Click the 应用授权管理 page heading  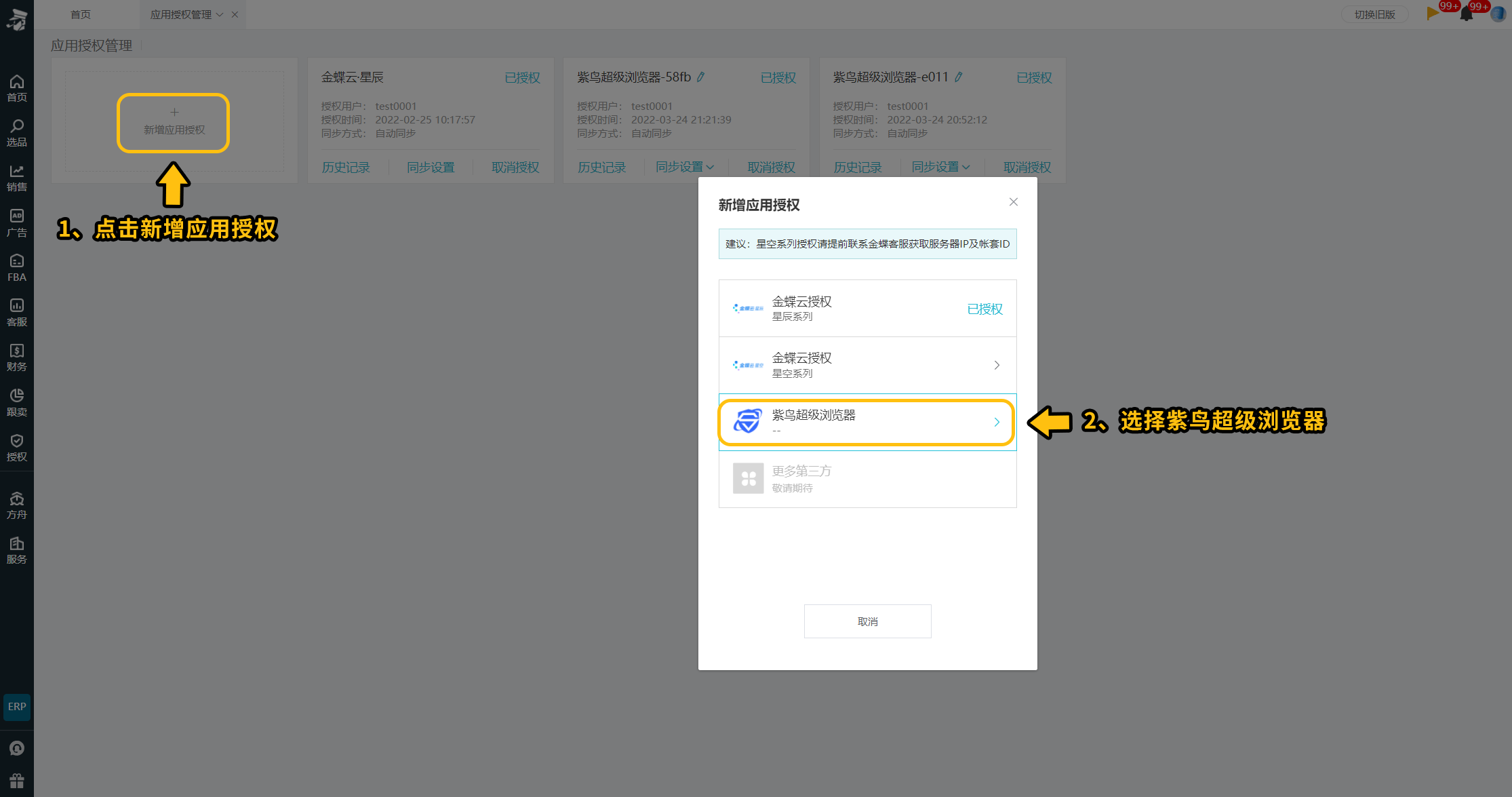tap(92, 45)
